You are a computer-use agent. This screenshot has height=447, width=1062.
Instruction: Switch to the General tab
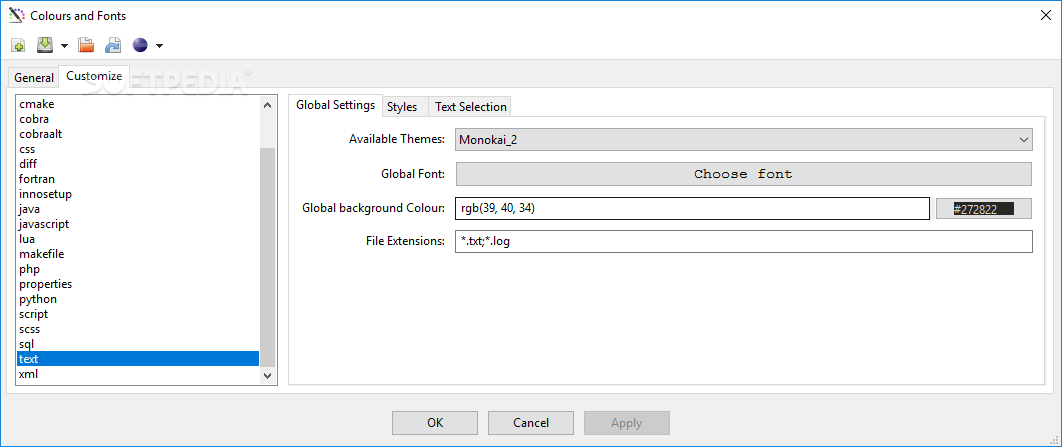click(x=34, y=77)
